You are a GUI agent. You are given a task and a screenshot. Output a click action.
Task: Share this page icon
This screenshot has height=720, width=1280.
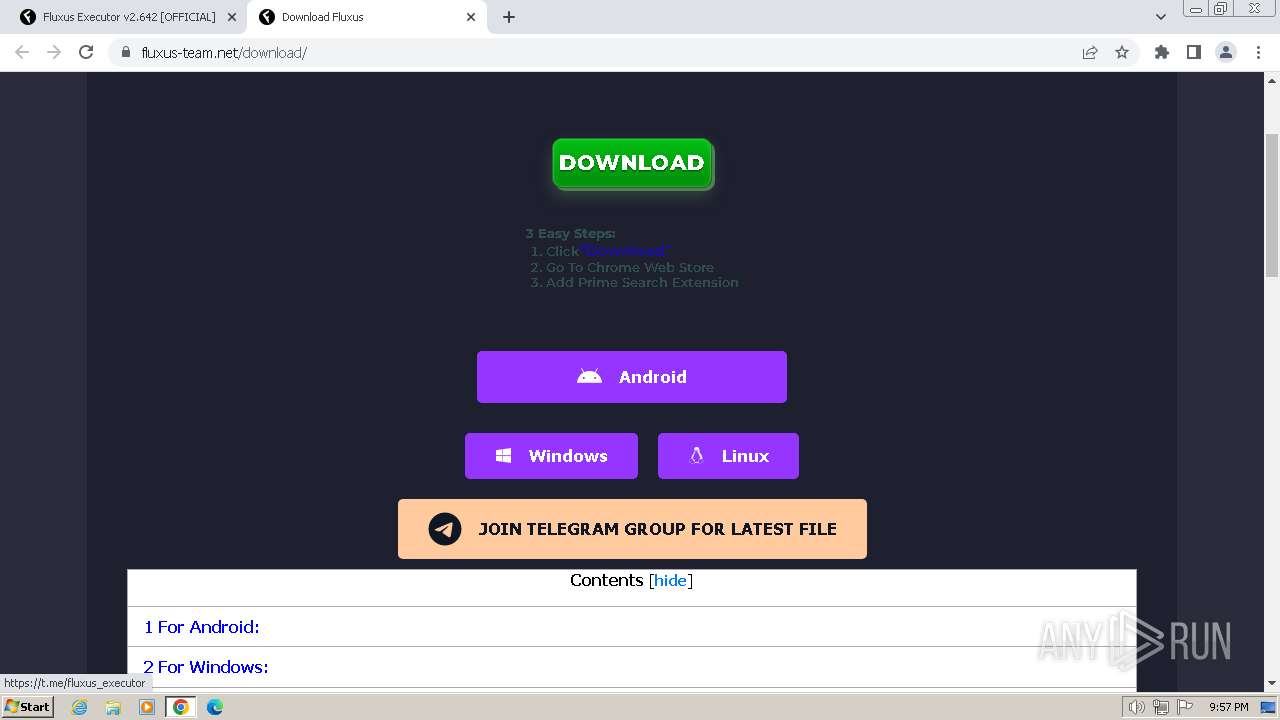tap(1090, 52)
